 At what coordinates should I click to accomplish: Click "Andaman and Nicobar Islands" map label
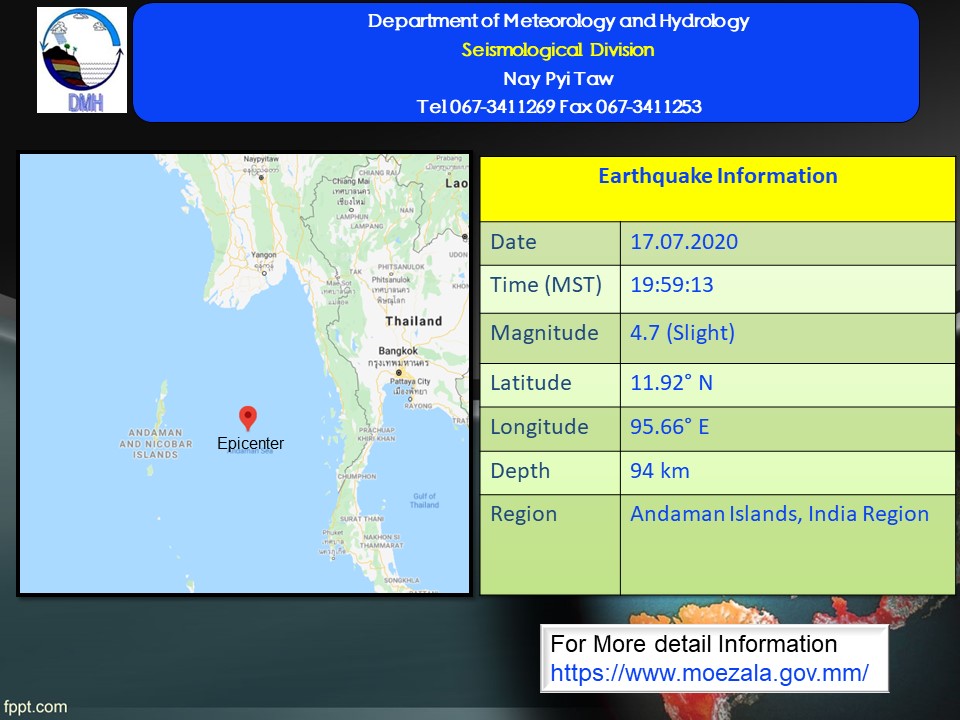pos(156,444)
